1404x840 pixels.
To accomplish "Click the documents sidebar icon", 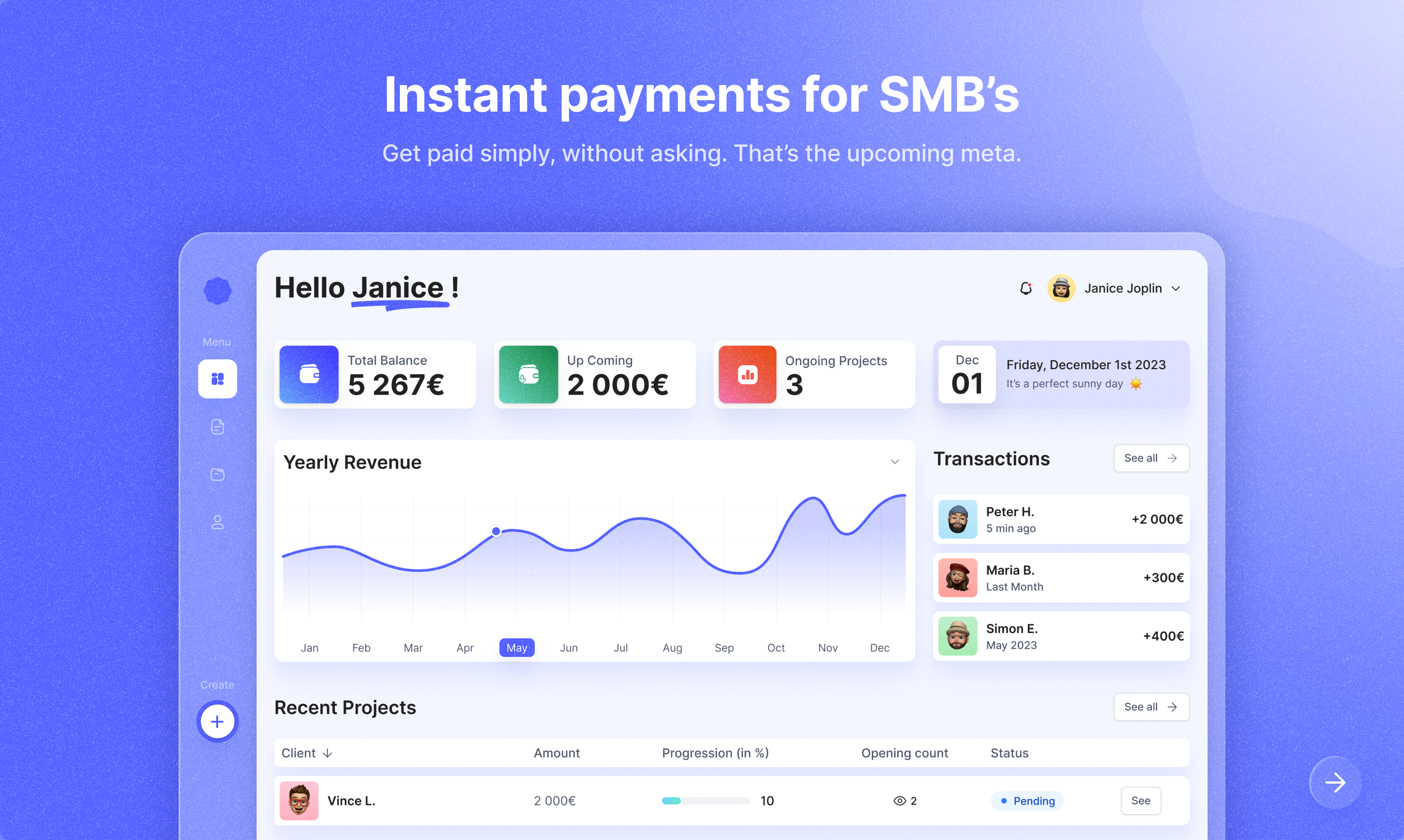I will point(218,425).
